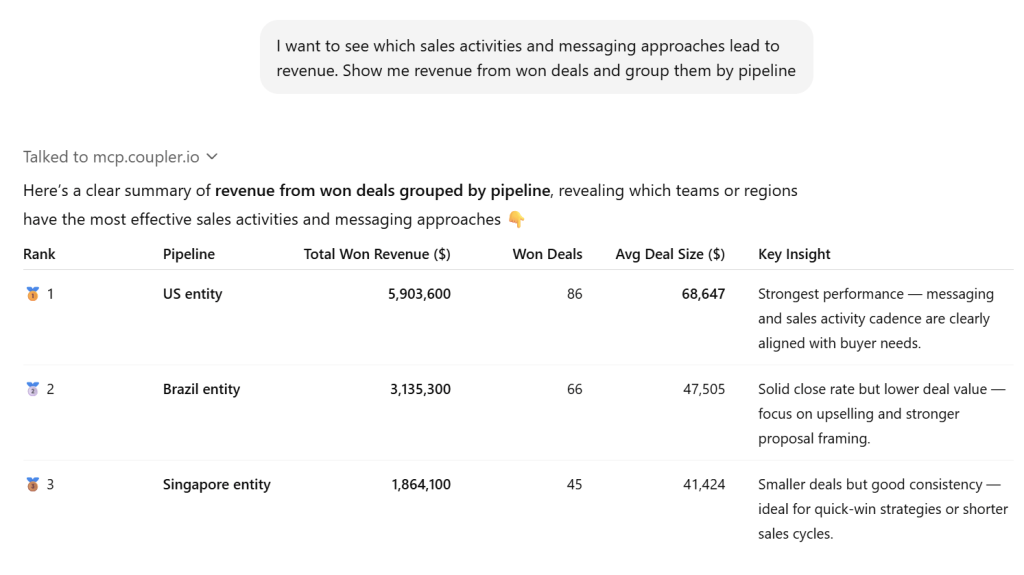Select the US entity pipeline cell

[x=193, y=294]
